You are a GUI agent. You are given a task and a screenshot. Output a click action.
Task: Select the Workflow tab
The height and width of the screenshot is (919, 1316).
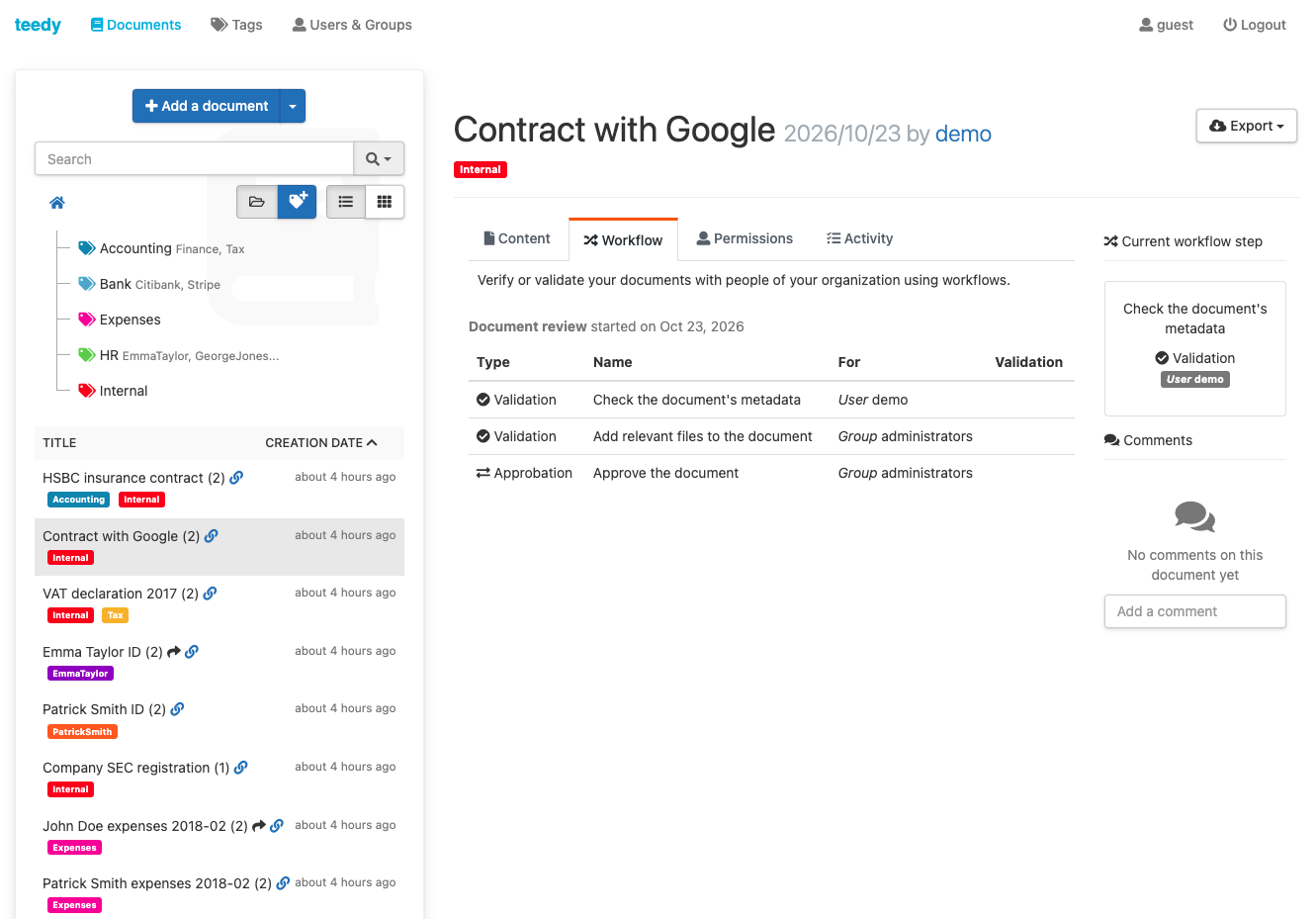click(623, 239)
